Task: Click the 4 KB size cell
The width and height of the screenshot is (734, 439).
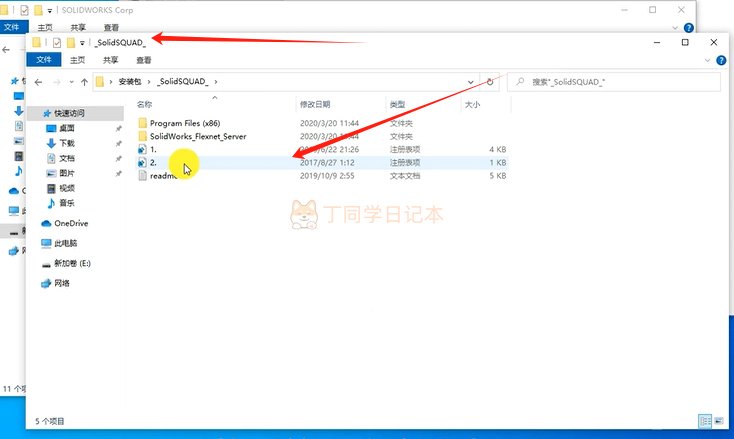Action: tap(498, 149)
